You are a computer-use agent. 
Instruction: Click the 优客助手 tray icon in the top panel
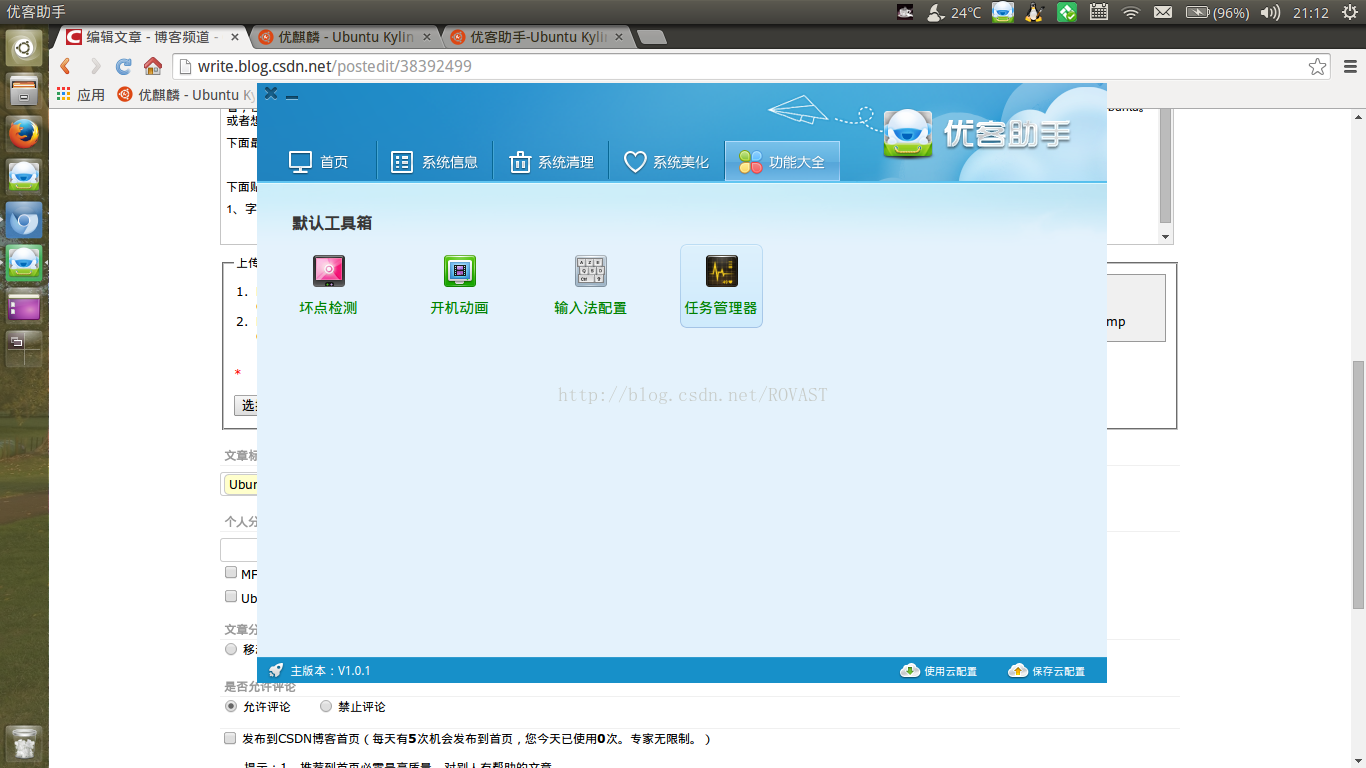coord(1003,12)
